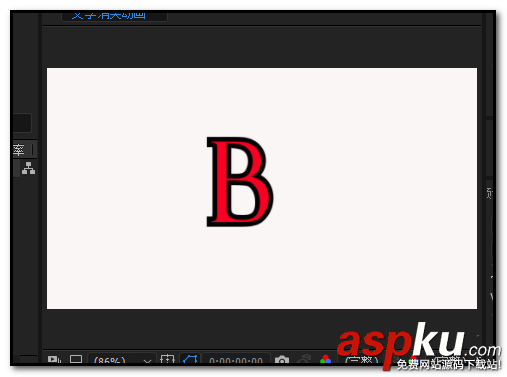507x377 pixels.
Task: Open grid and guide options icon
Action: pos(167,360)
